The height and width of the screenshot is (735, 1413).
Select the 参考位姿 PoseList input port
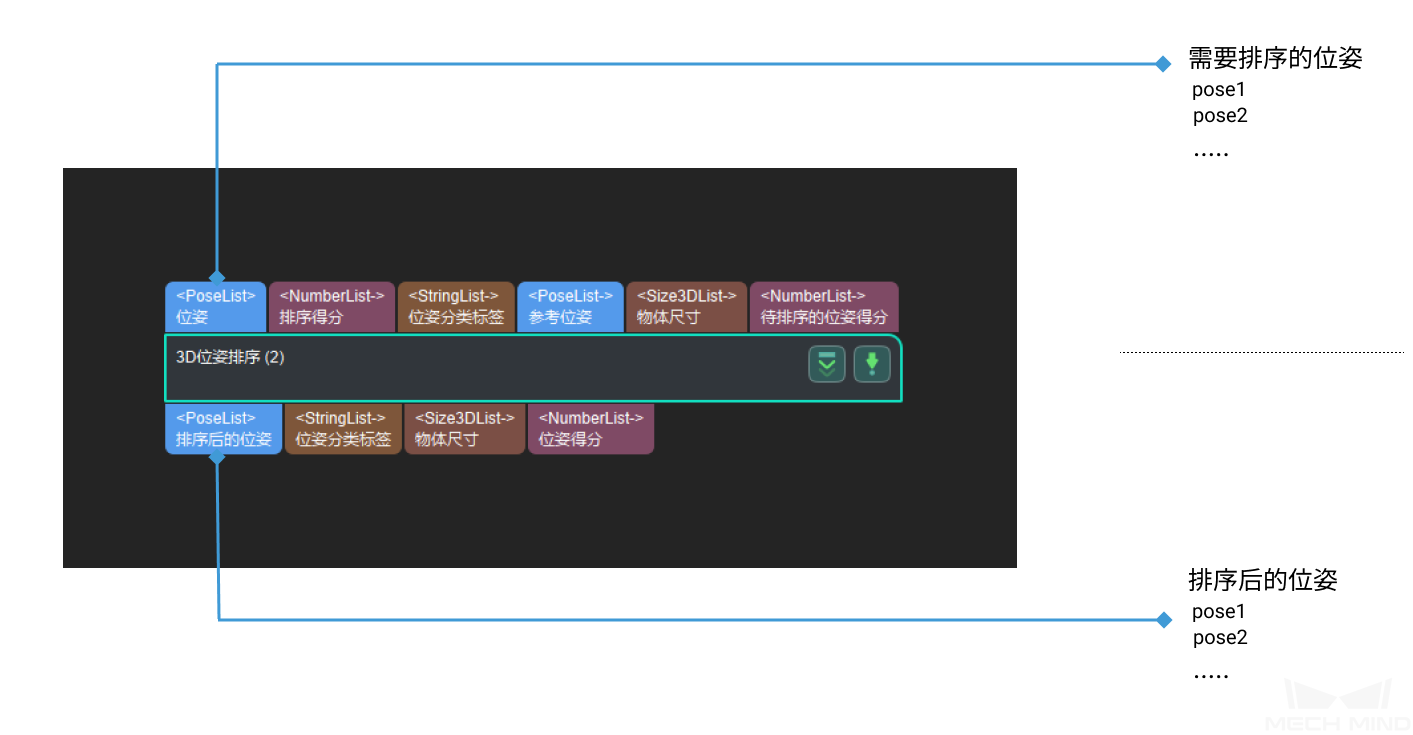pos(571,307)
